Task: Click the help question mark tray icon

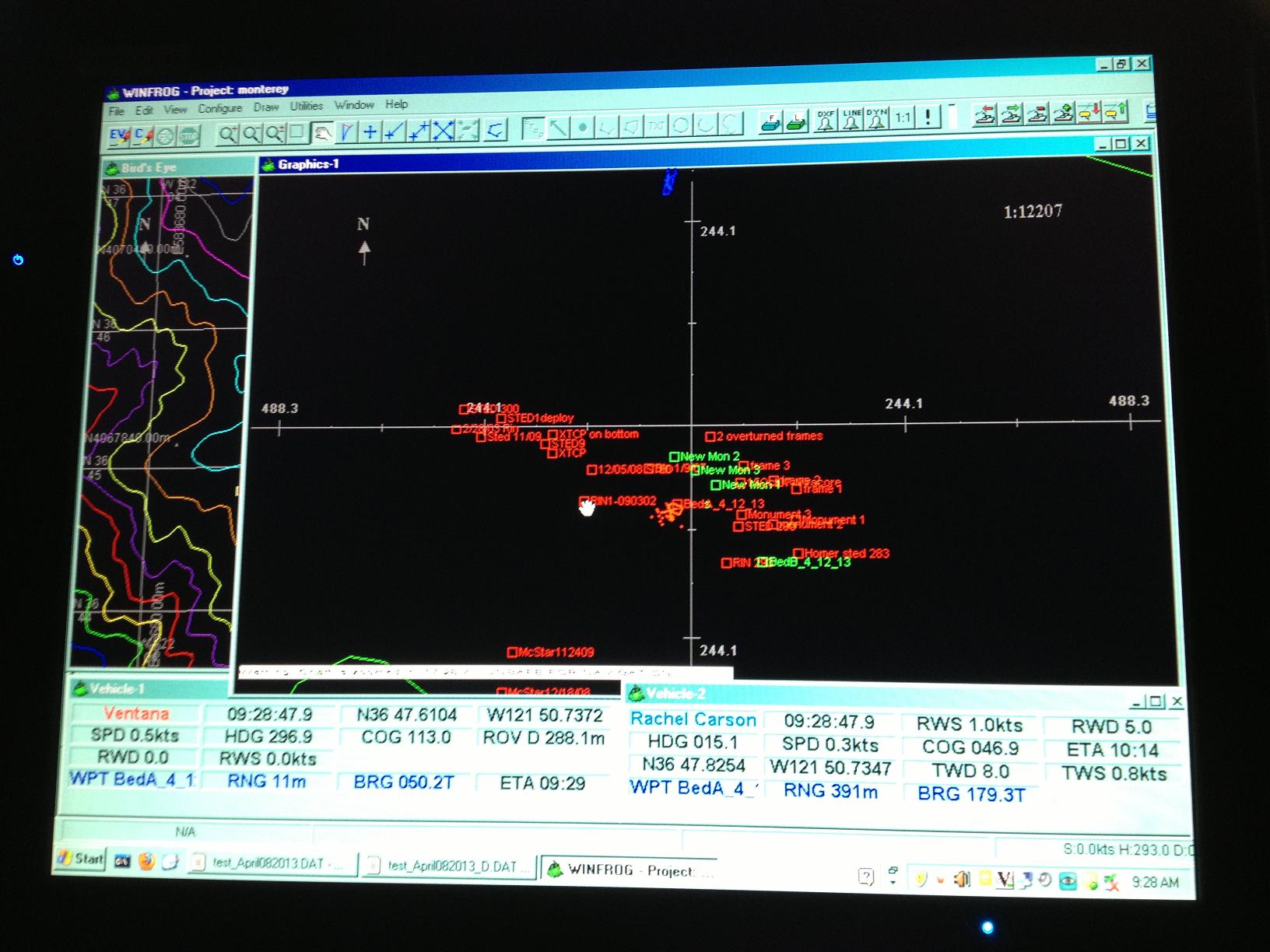Action: pyautogui.click(x=866, y=877)
